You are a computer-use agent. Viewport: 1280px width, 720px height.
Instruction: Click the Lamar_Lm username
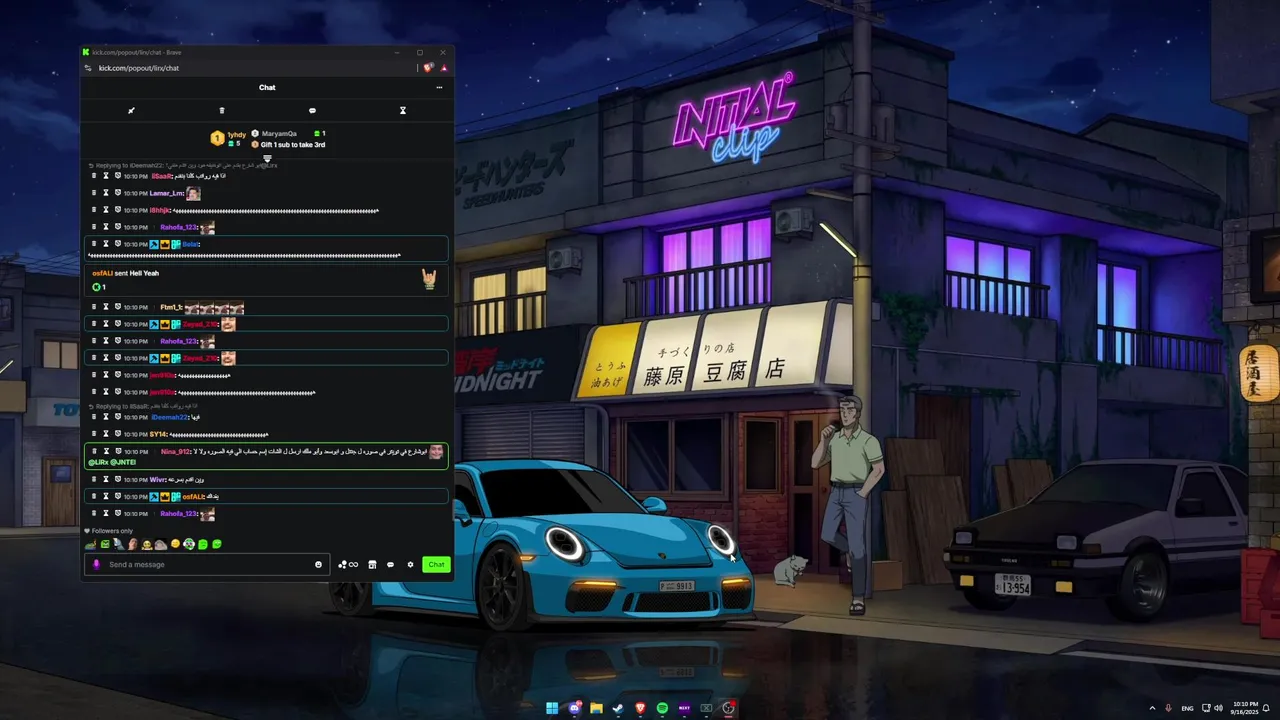(x=167, y=193)
